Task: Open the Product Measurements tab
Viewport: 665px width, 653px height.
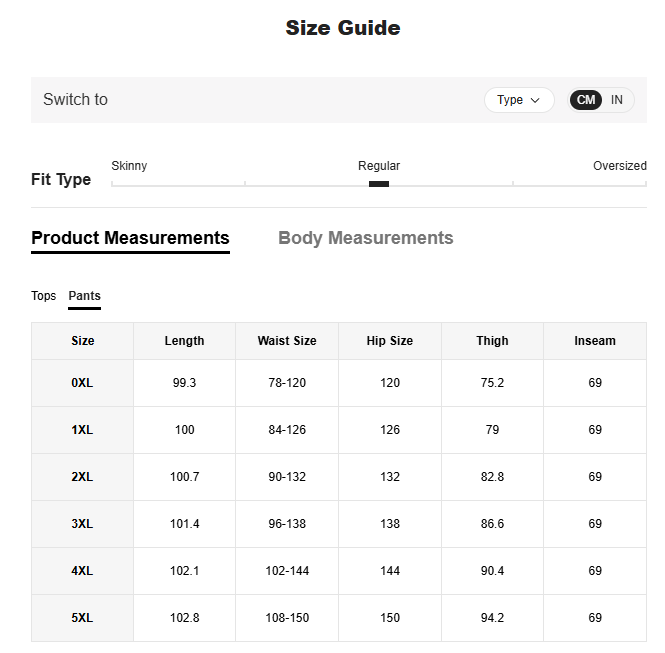Action: 130,238
